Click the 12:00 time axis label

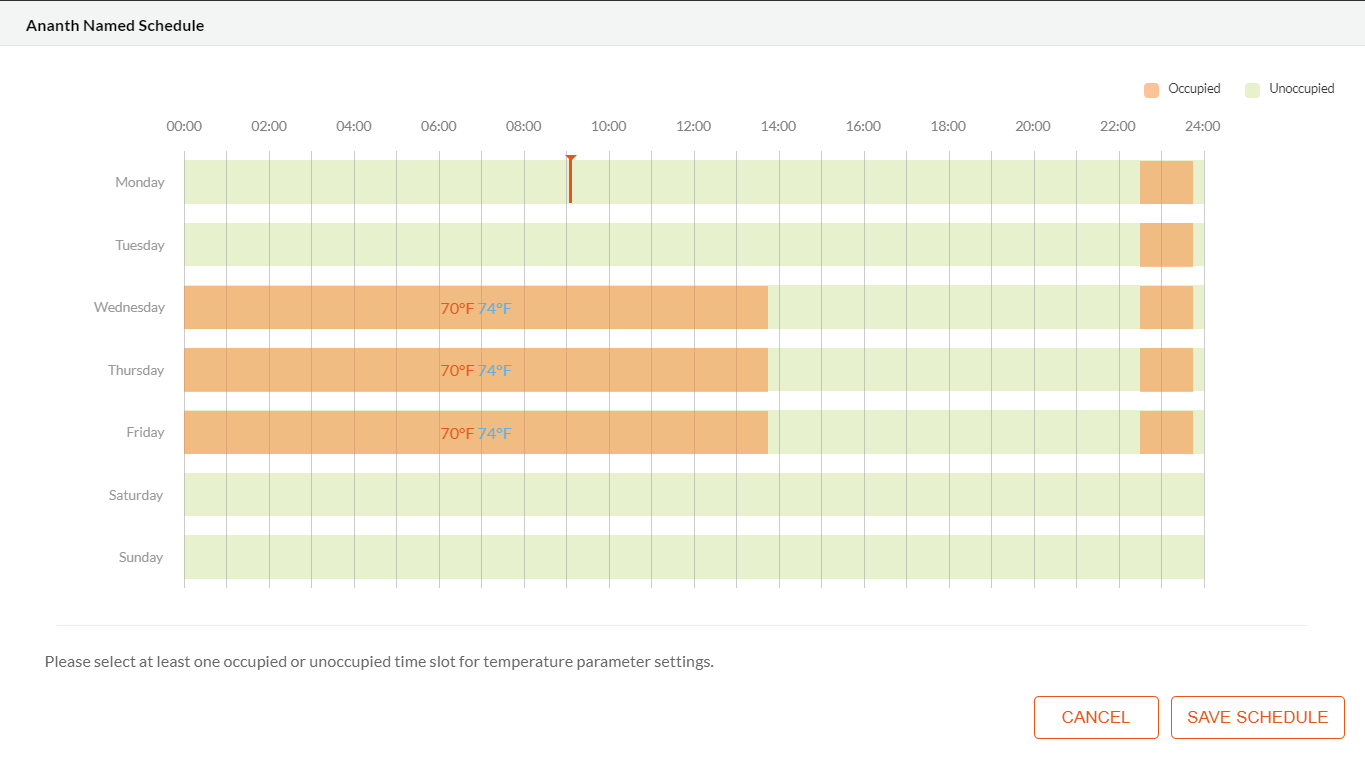pyautogui.click(x=693, y=126)
